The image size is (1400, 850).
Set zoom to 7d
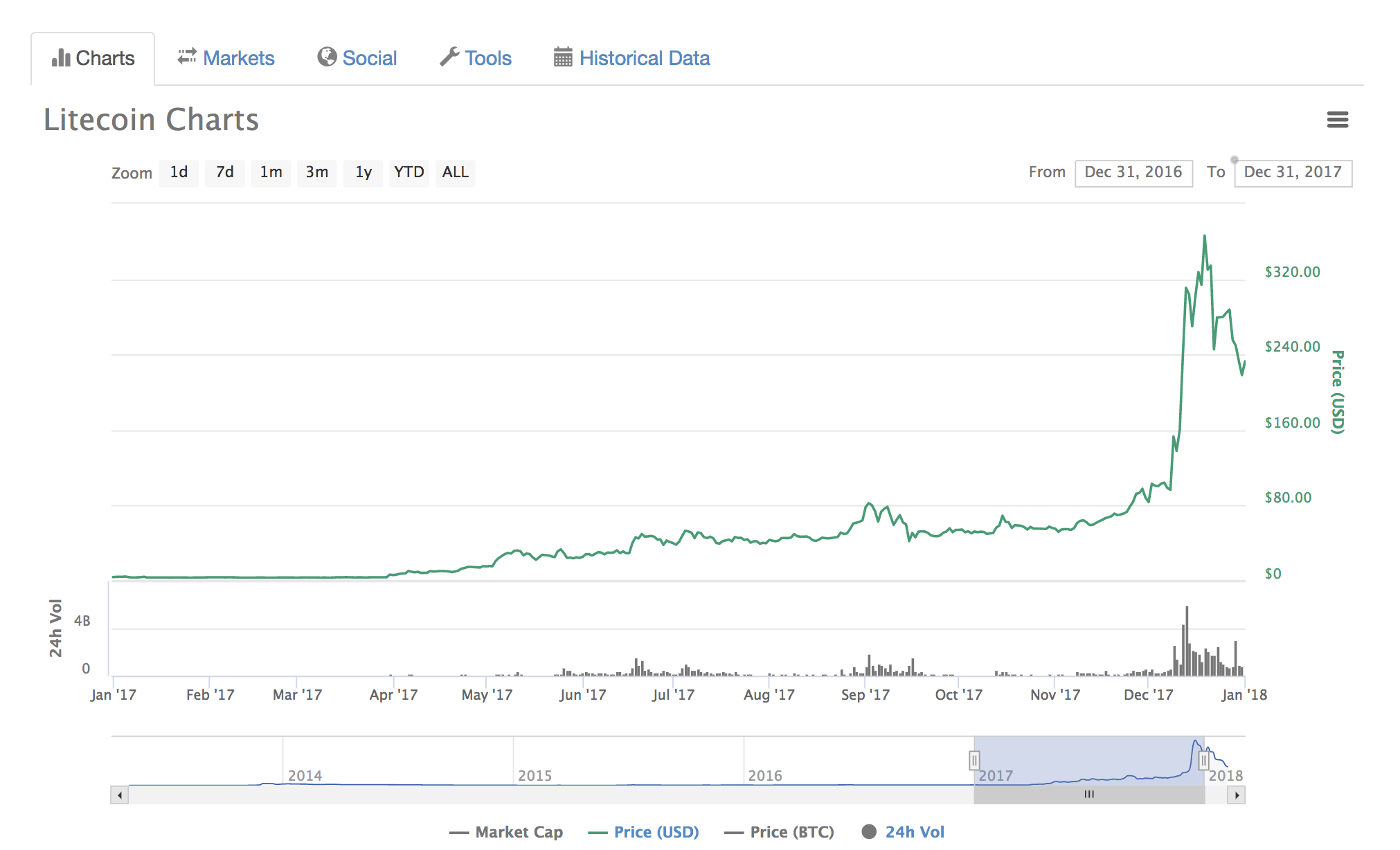225,172
